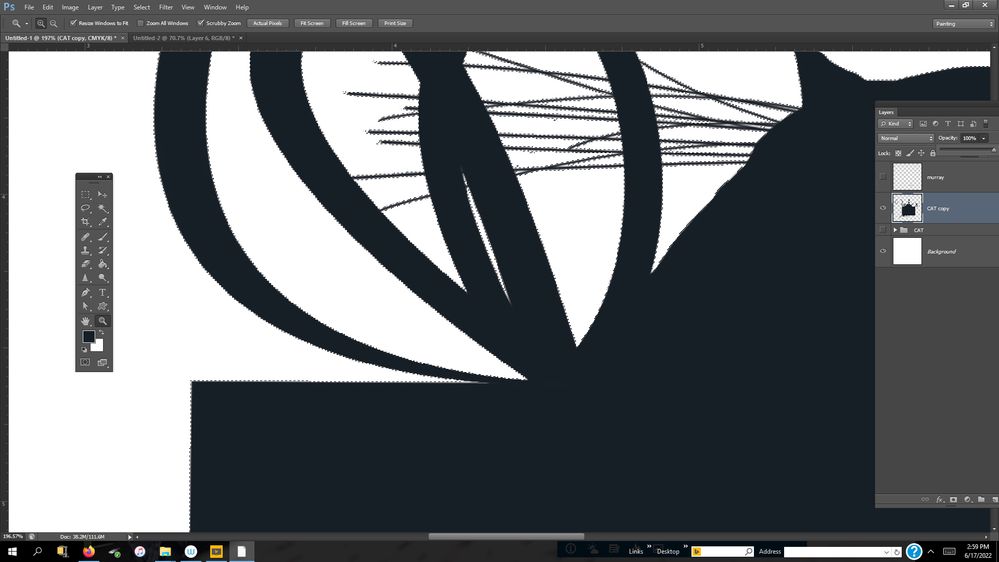Image resolution: width=999 pixels, height=562 pixels.
Task: Select the Zoom tool in toolbox
Action: click(103, 321)
